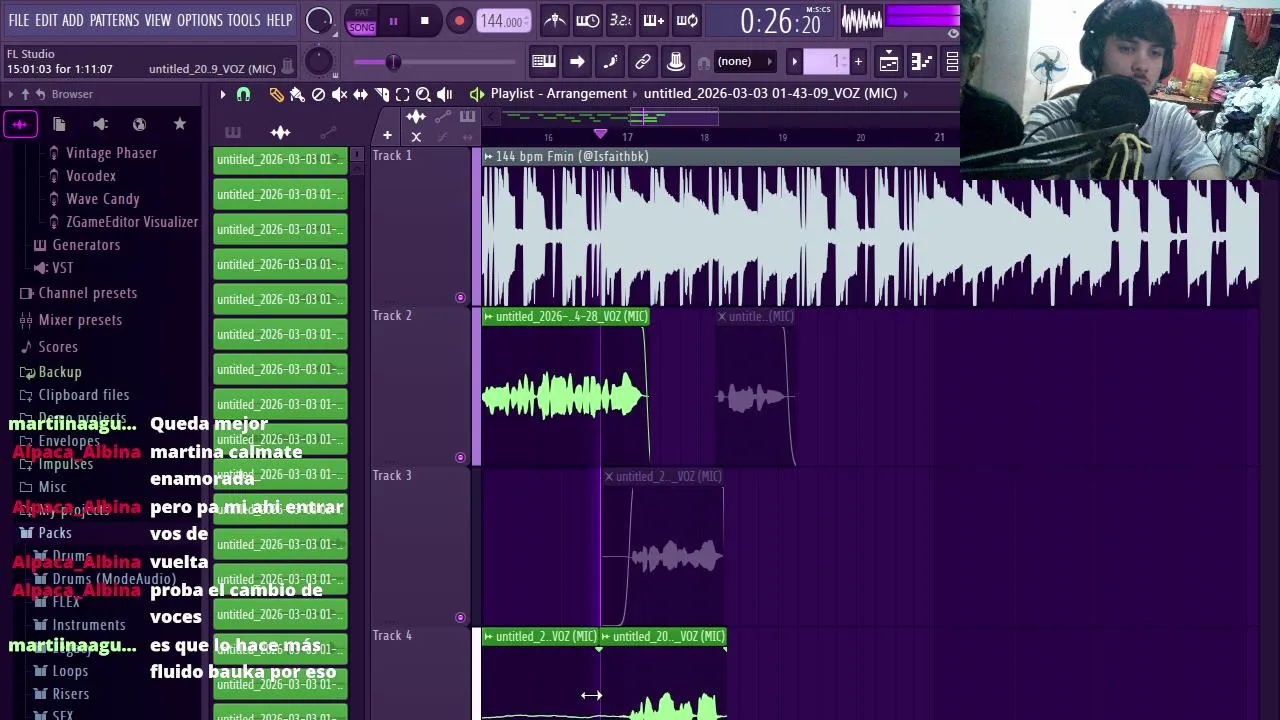The image size is (1280, 720).
Task: Click the browser collapse up arrow
Action: [x=27, y=94]
